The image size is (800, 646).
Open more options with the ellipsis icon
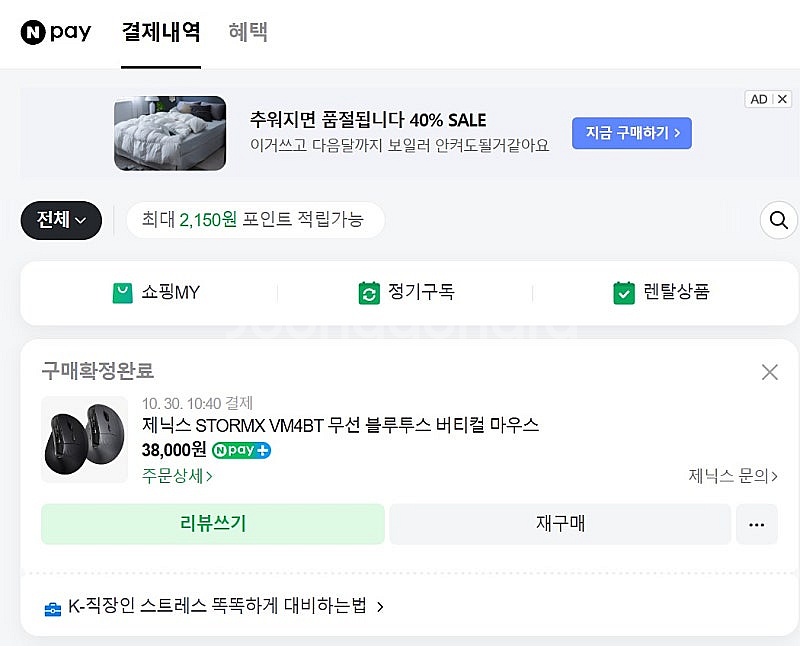pyautogui.click(x=757, y=524)
